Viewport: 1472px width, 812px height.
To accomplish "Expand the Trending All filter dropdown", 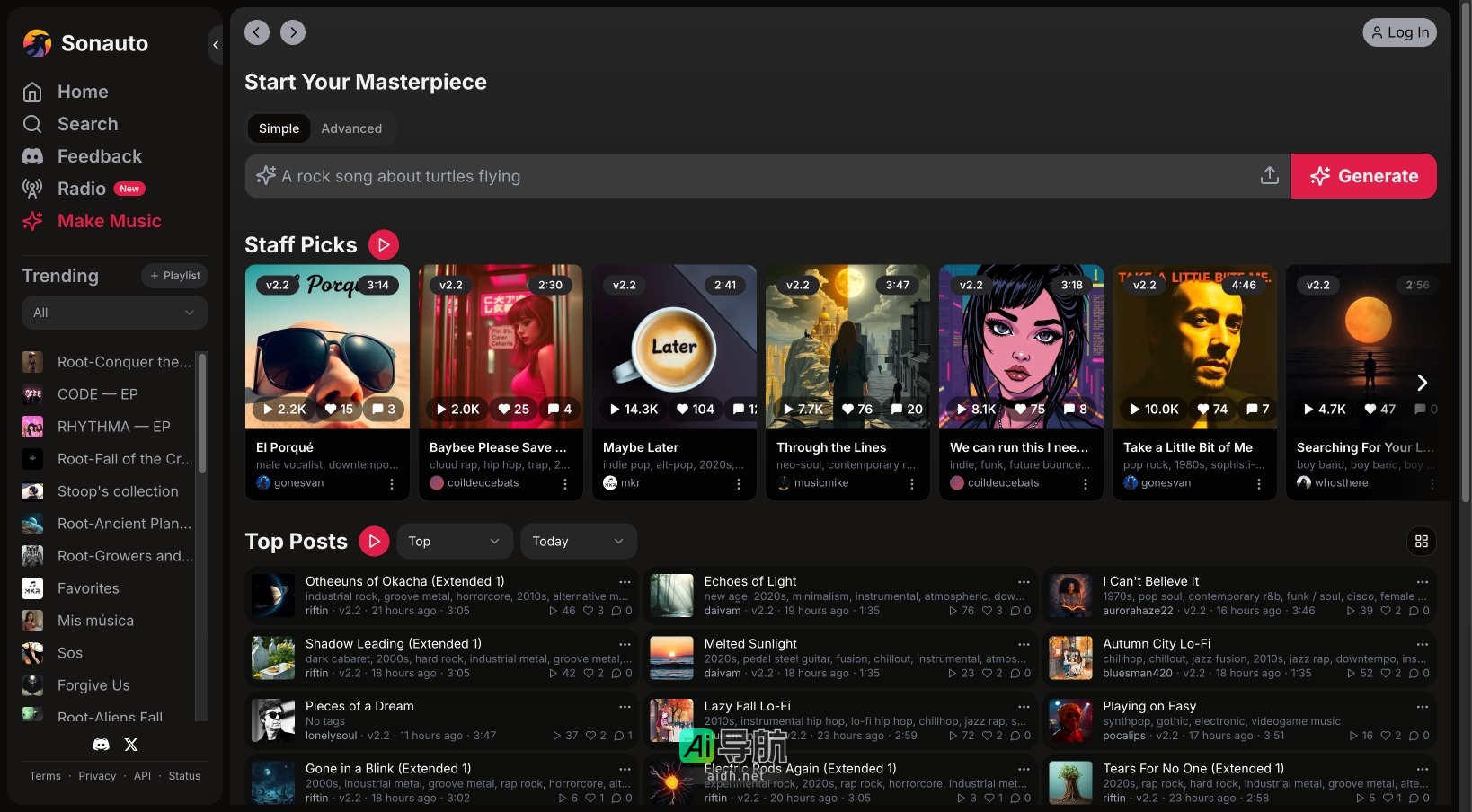I will pyautogui.click(x=114, y=313).
